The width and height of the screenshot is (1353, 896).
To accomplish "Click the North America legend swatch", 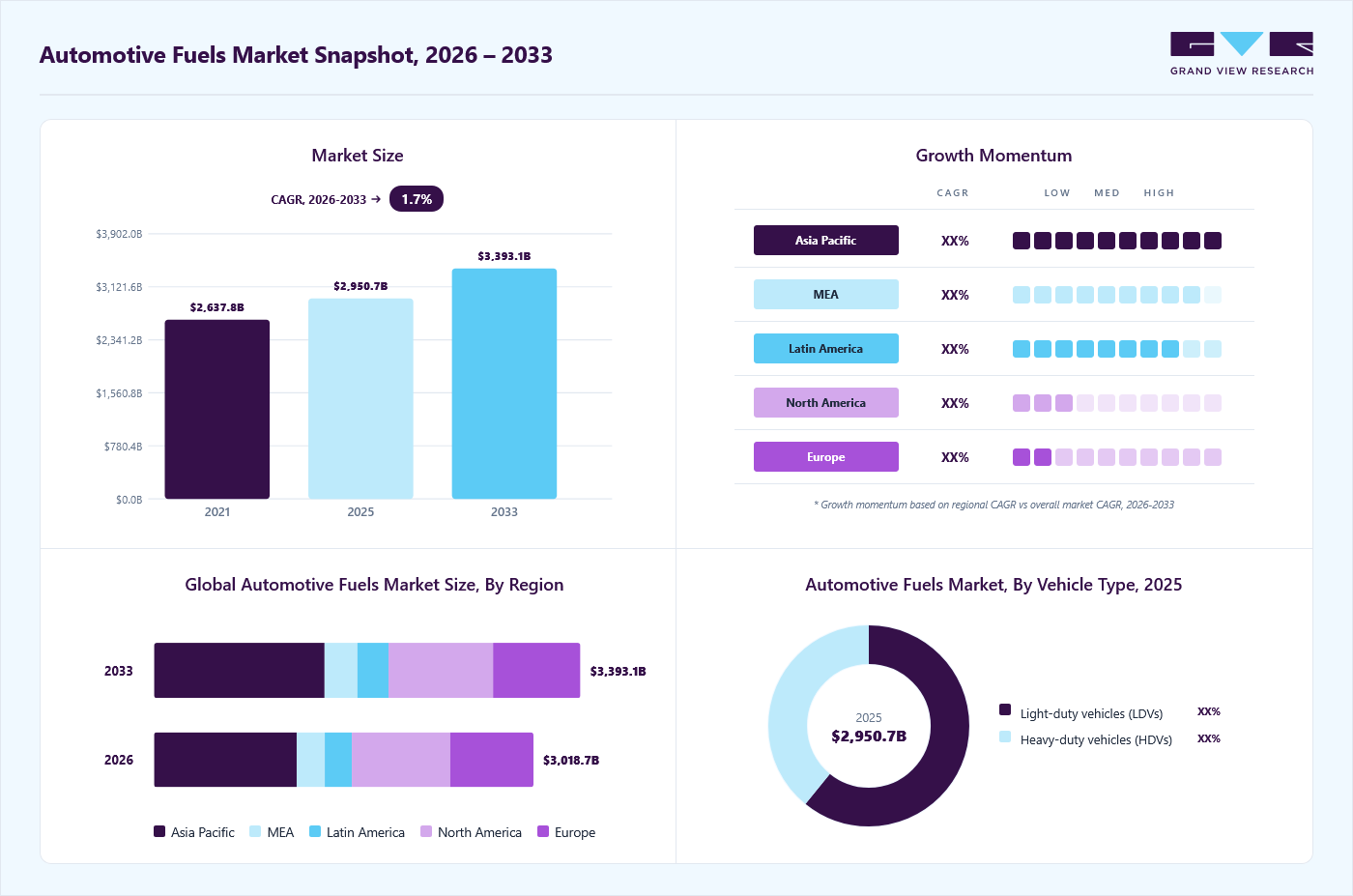I will coord(426,831).
